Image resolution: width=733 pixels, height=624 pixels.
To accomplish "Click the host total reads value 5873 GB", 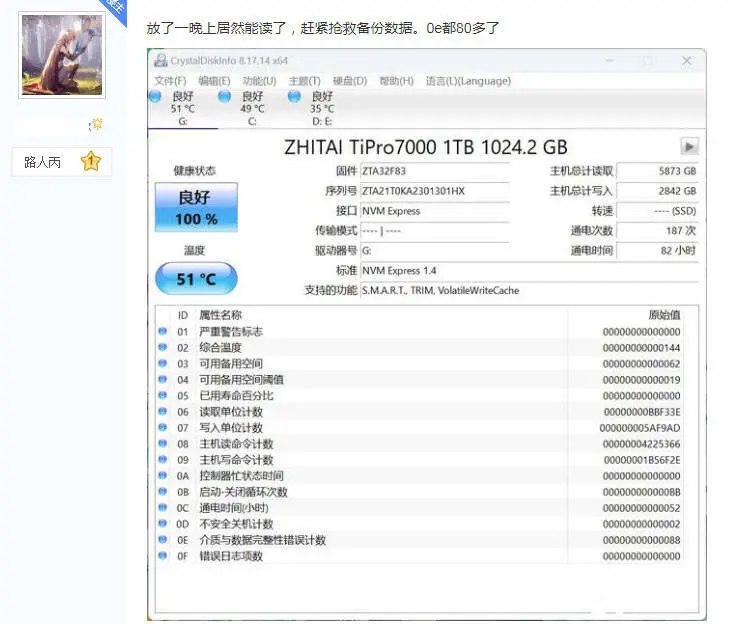I will [x=657, y=171].
